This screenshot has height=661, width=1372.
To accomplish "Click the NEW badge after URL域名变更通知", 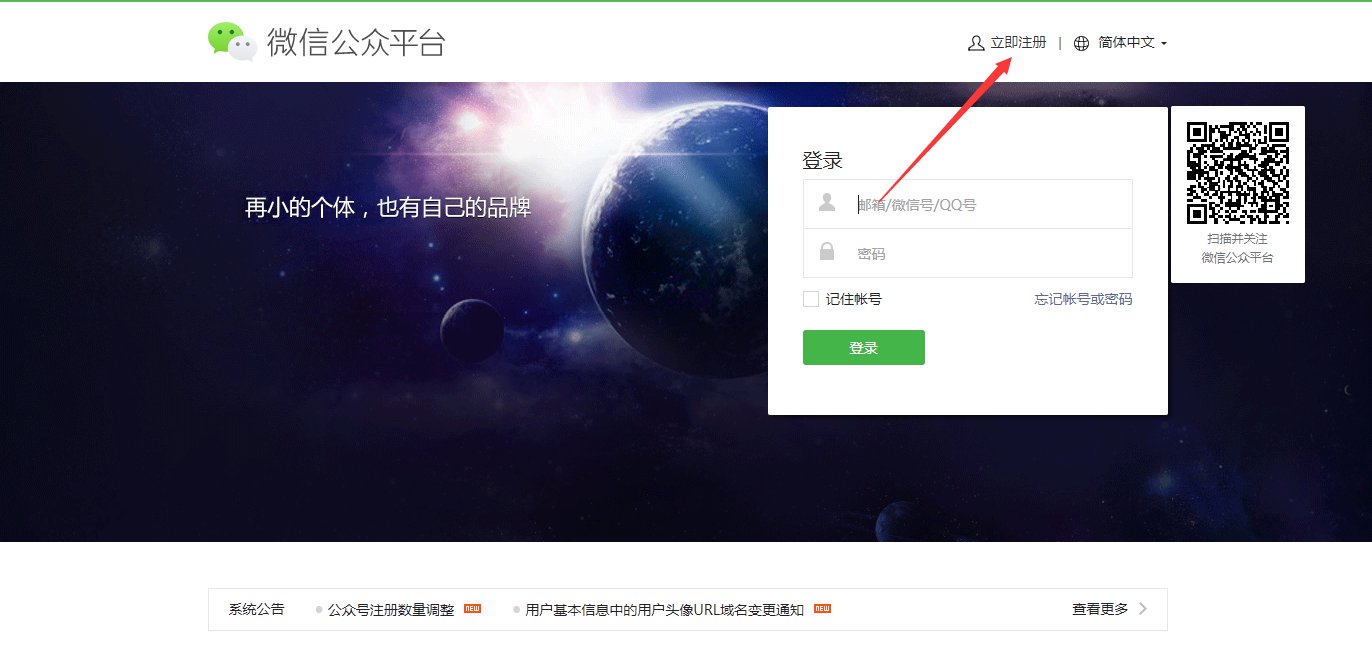I will pos(822,608).
